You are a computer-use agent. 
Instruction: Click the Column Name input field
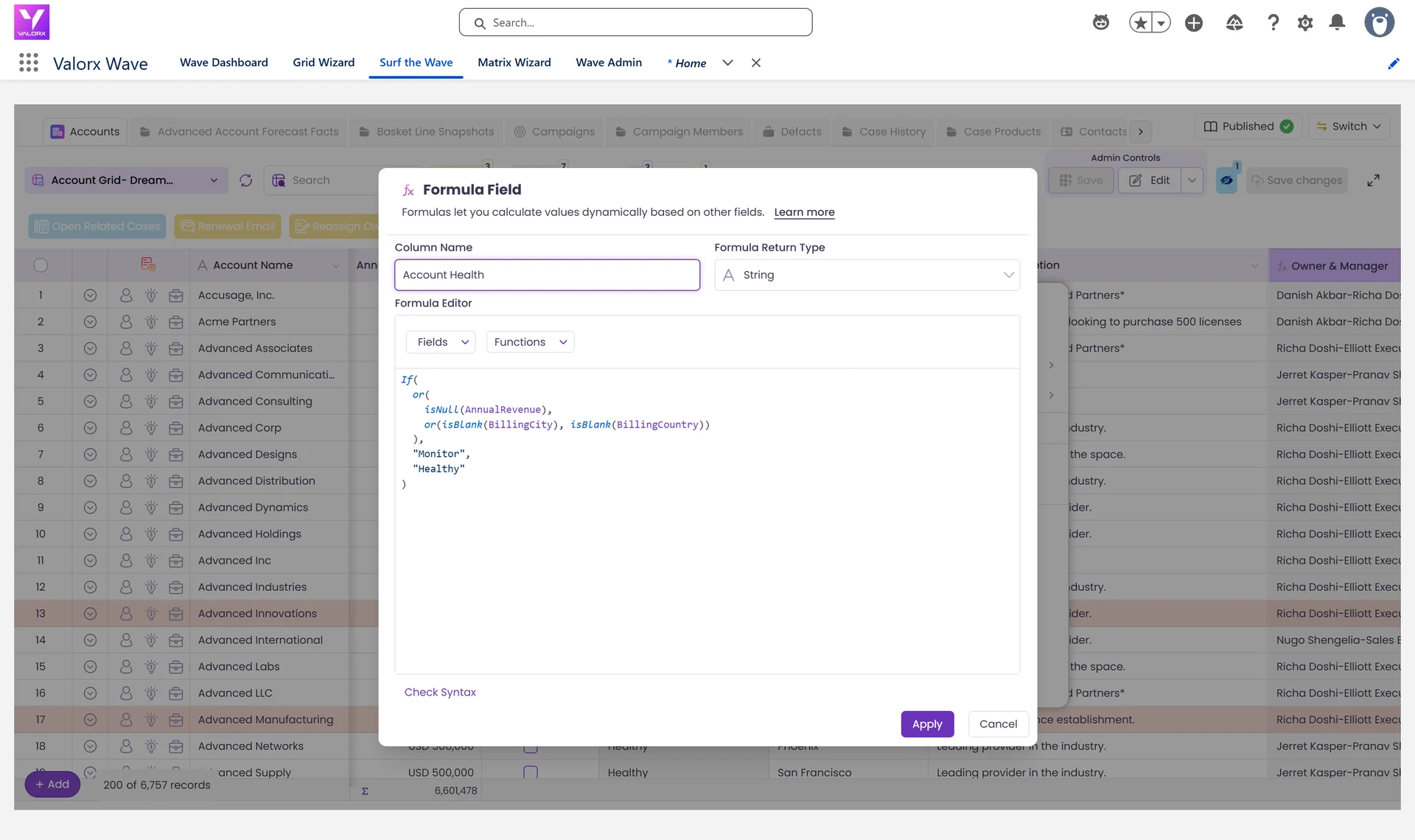point(548,275)
